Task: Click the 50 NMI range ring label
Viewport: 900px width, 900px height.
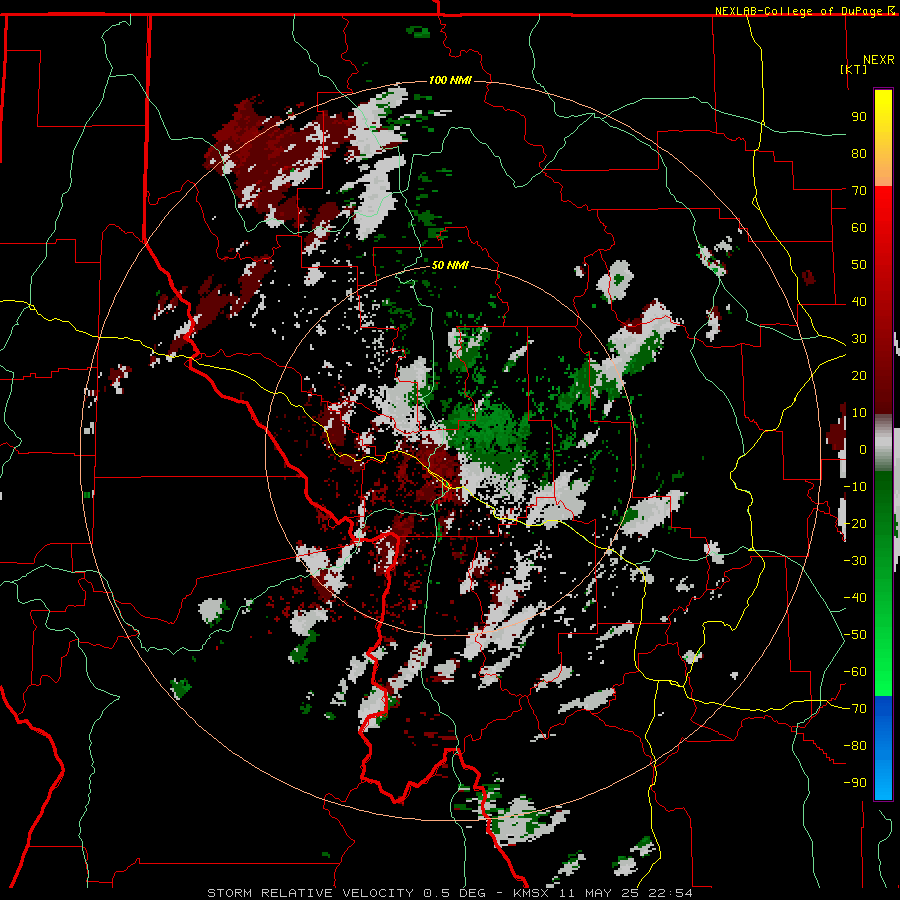Action: [x=450, y=265]
